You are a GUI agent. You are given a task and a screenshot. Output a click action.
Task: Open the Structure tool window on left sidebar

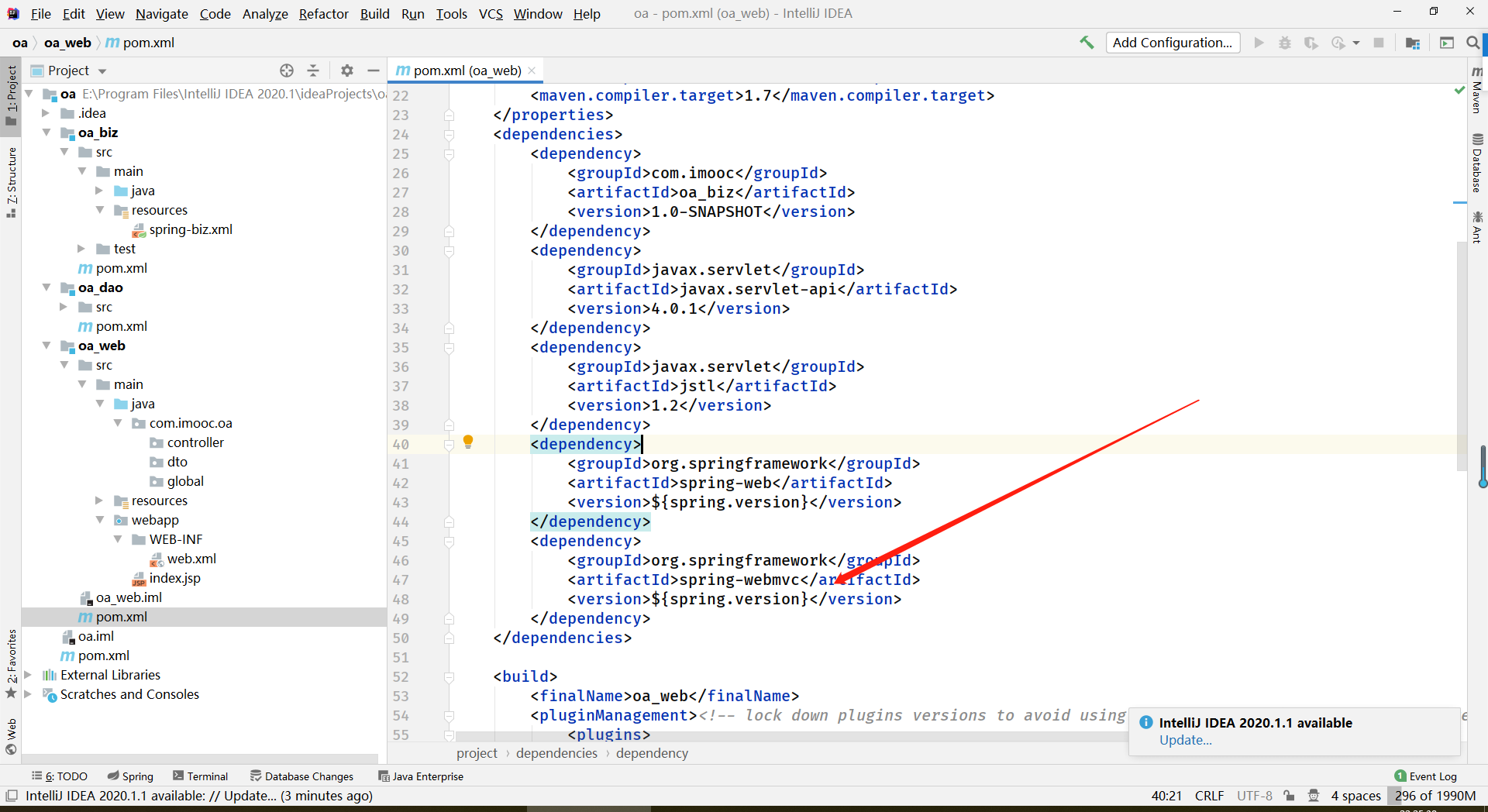[x=12, y=182]
